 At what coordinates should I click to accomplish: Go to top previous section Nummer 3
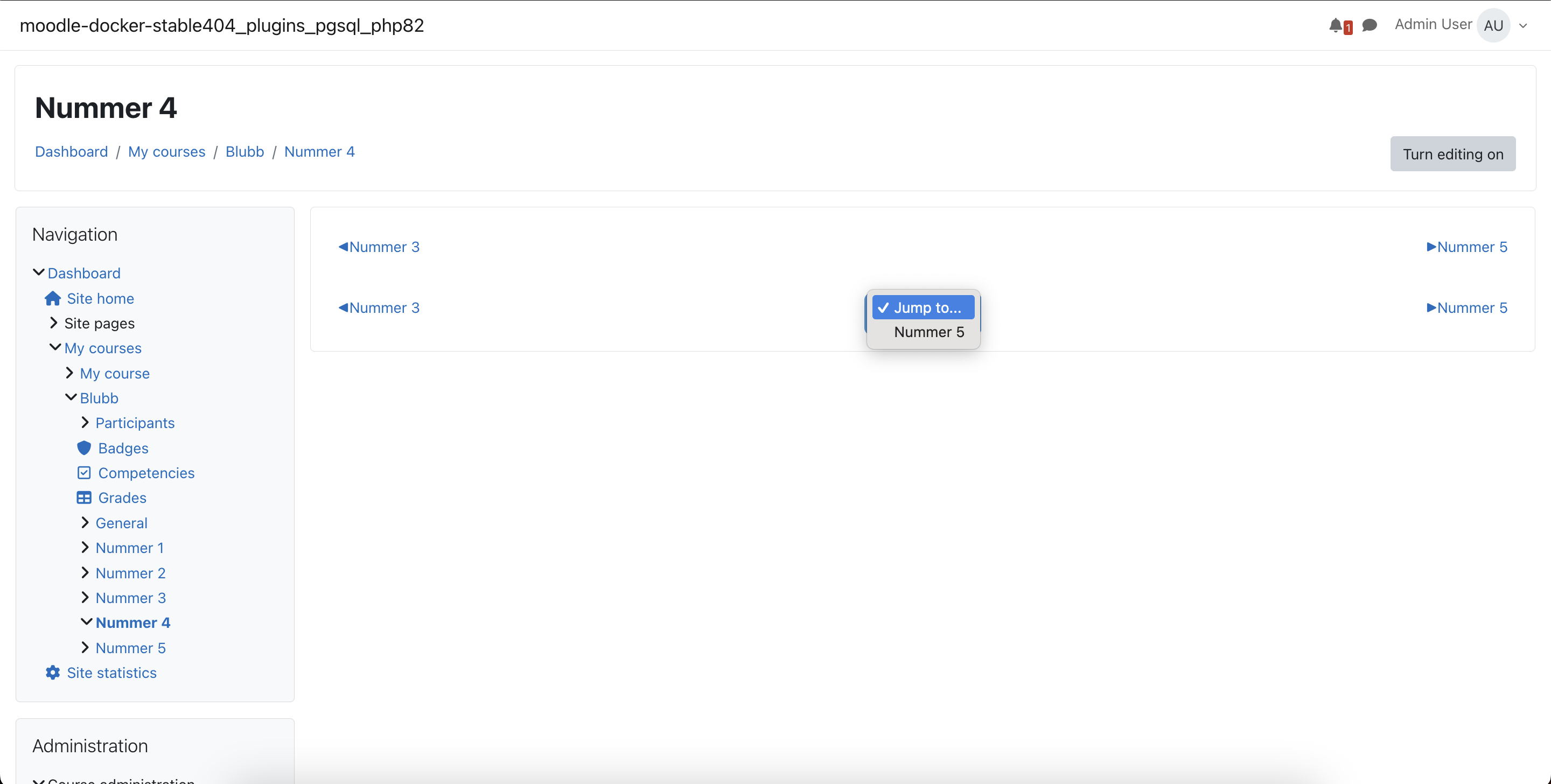379,247
